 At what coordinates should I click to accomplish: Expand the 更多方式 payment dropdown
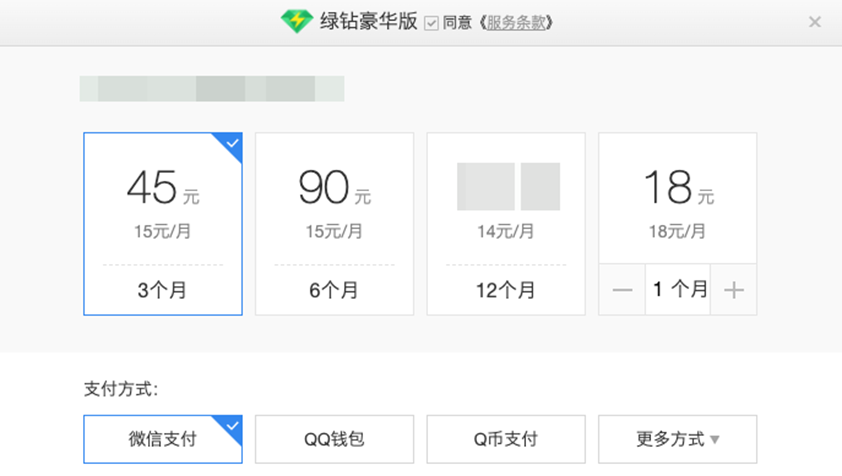678,439
